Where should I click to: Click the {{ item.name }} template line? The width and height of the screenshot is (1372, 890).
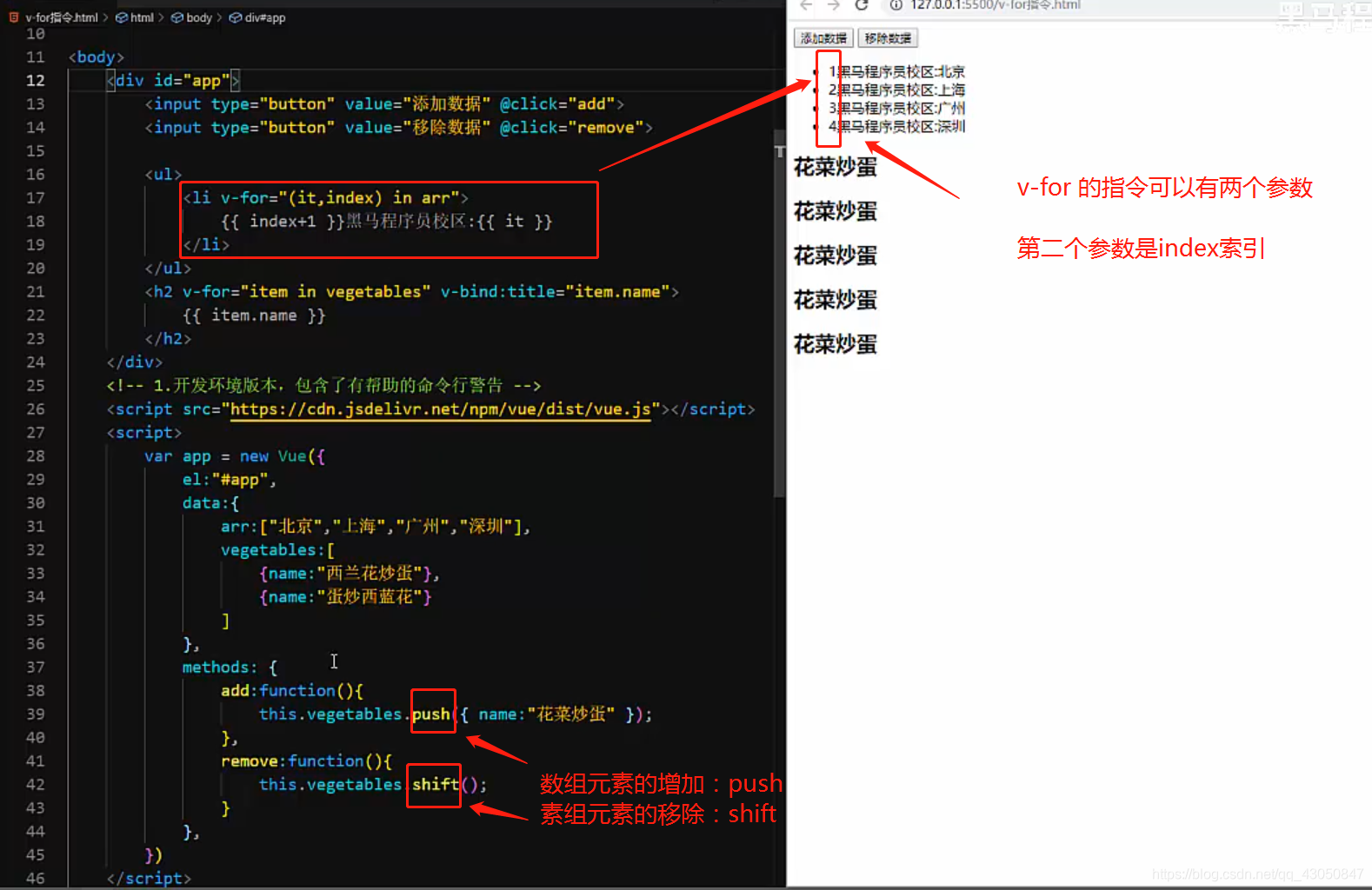(x=254, y=315)
